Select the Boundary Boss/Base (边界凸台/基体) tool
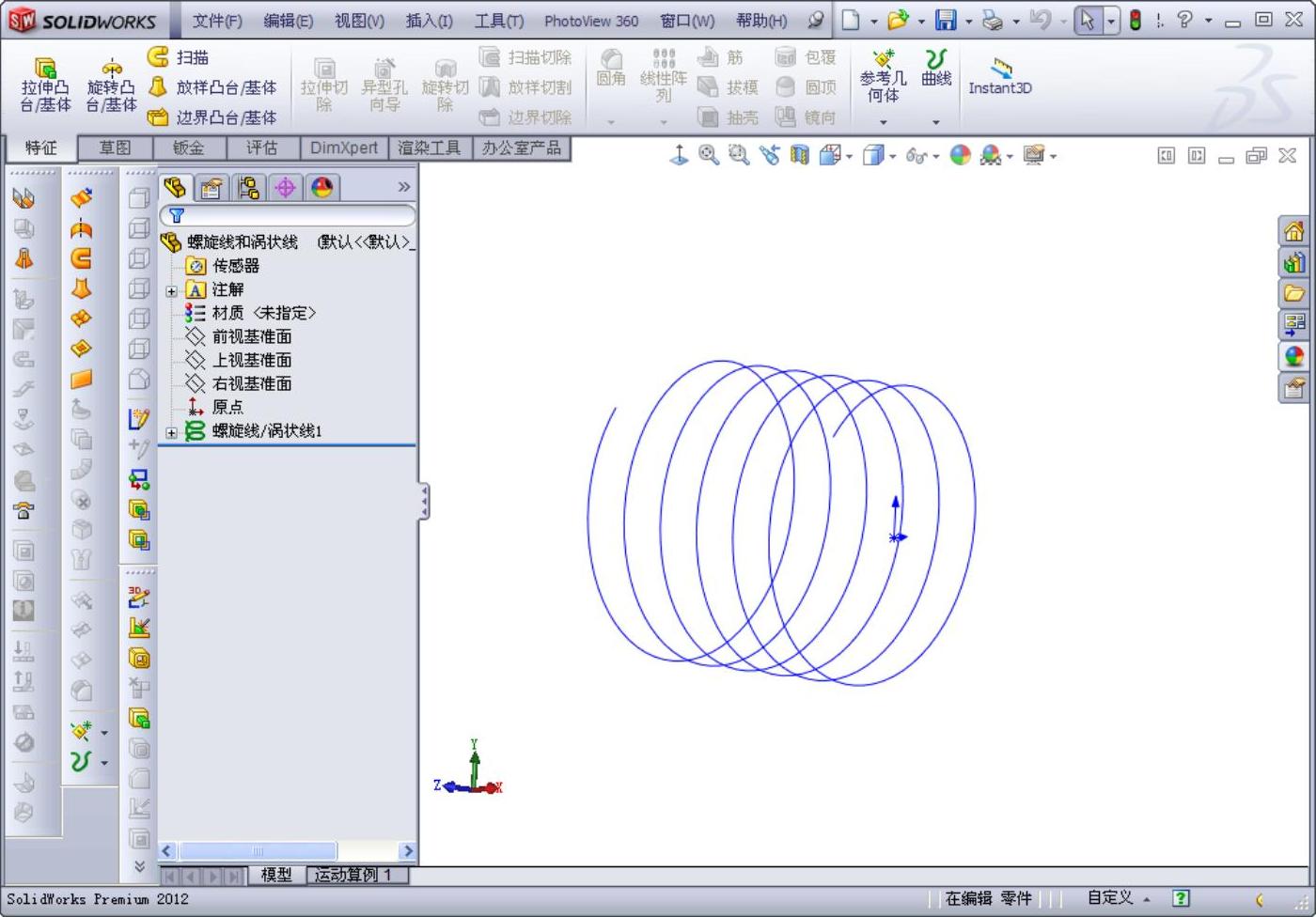 pos(212,117)
